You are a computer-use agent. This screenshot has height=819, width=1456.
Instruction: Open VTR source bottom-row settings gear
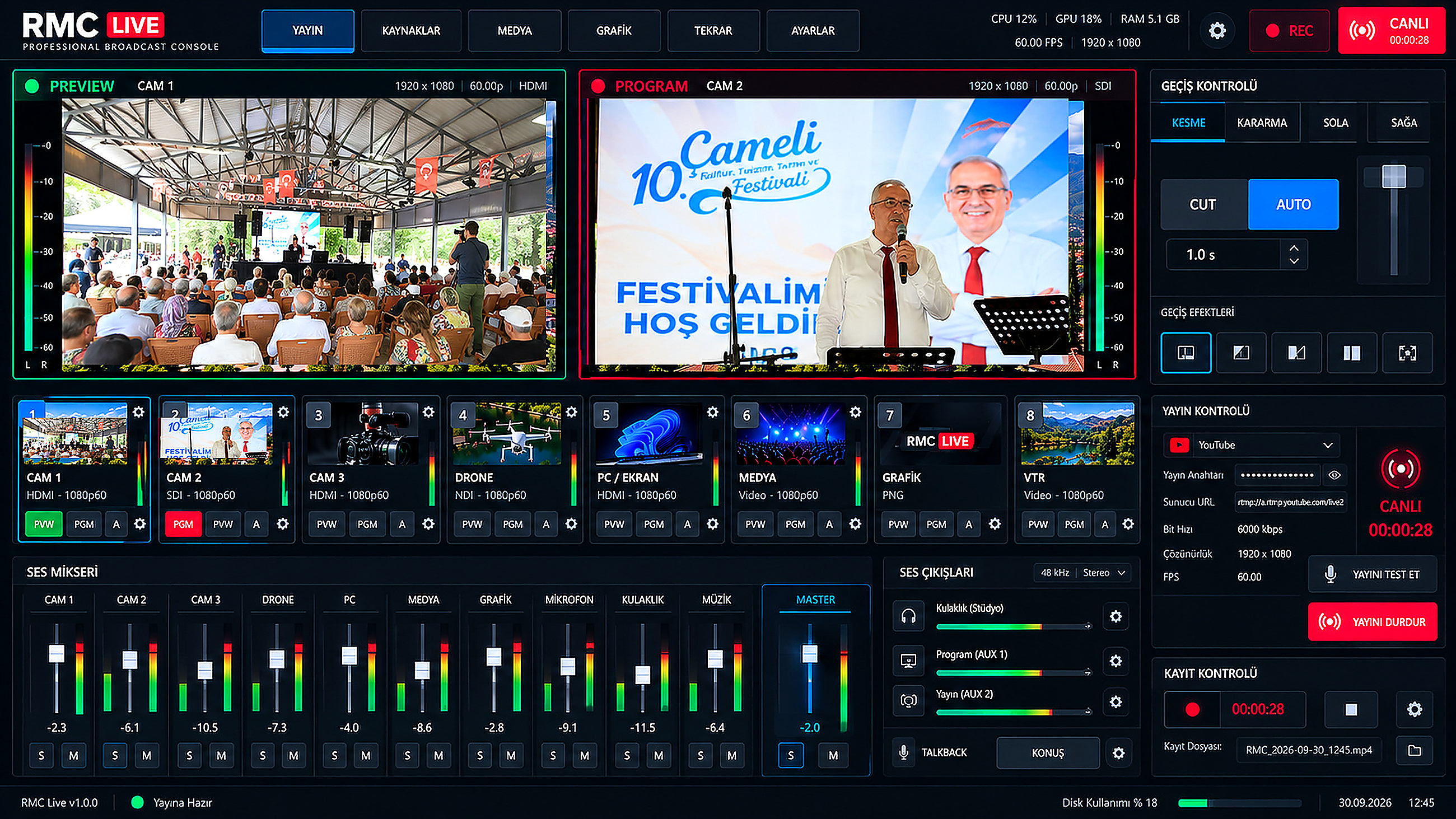point(1128,524)
